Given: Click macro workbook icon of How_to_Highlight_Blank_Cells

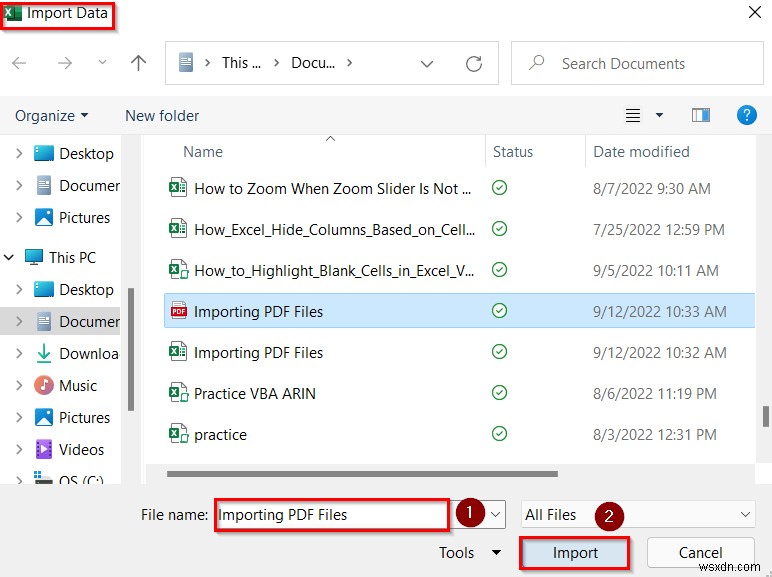Looking at the screenshot, I should point(179,270).
